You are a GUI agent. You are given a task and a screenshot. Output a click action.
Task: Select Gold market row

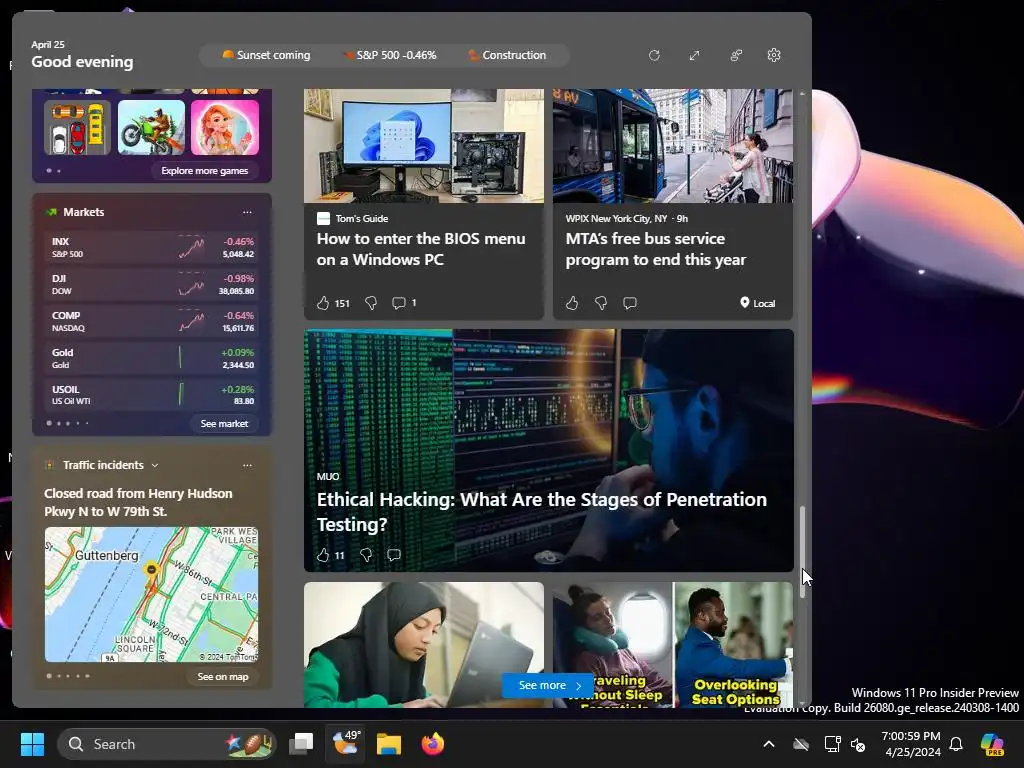tap(152, 359)
